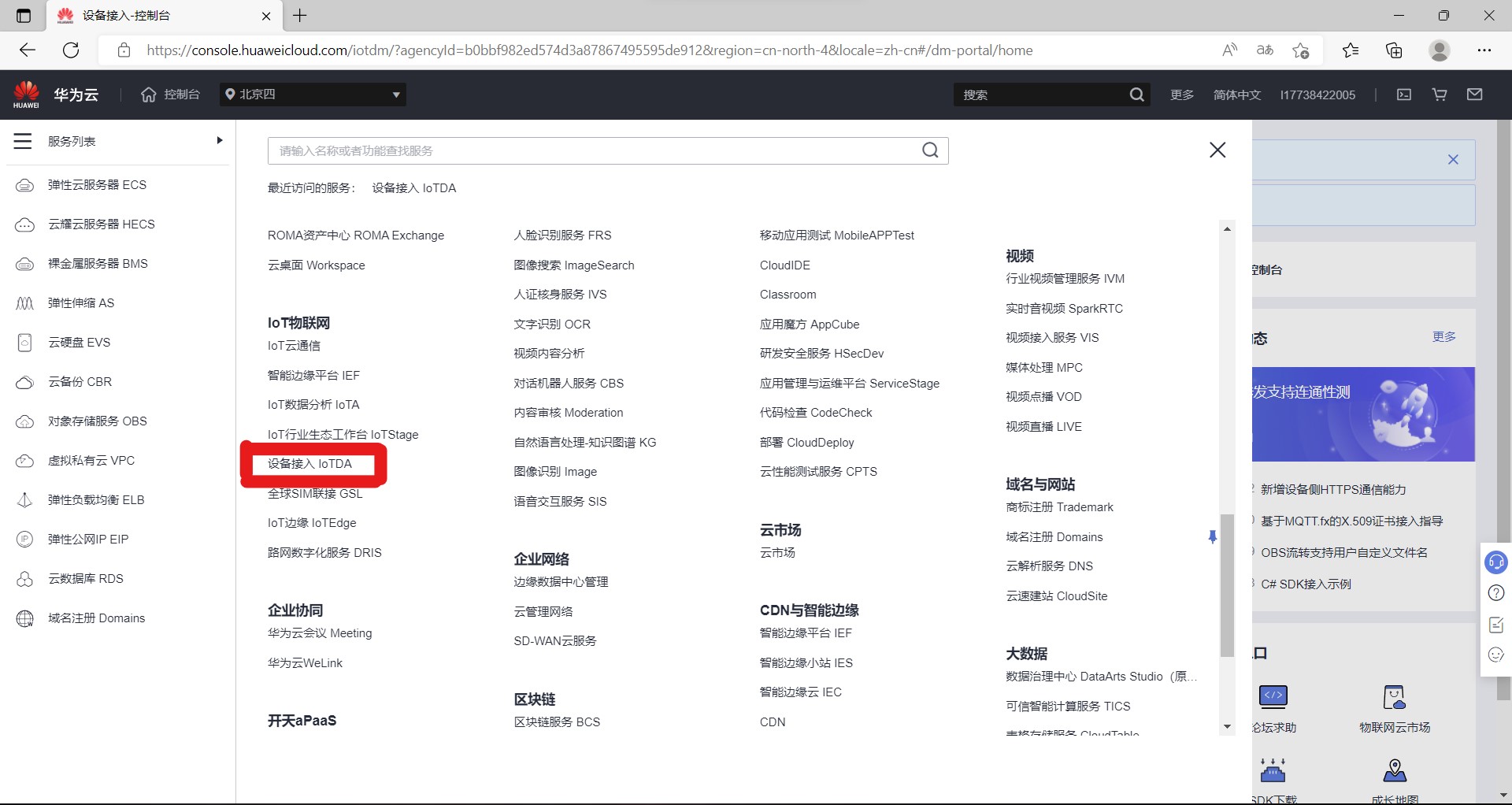This screenshot has height=805, width=1512.
Task: Click the 域名注册 Domains sidebar icon
Action: click(25, 618)
